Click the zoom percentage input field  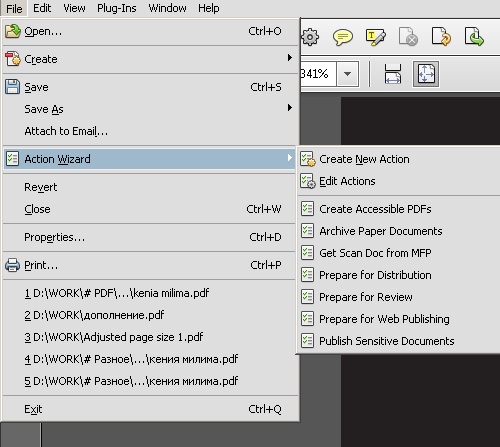pos(318,74)
